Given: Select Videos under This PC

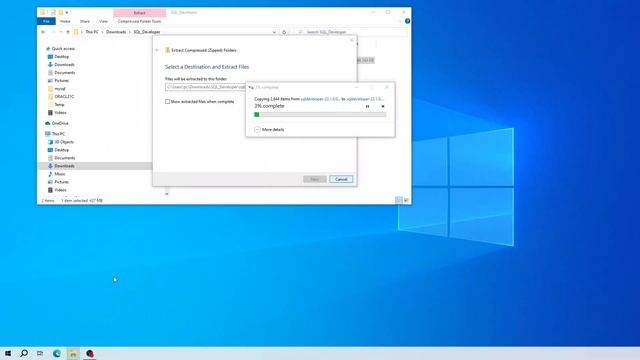Looking at the screenshot, I should tap(60, 190).
